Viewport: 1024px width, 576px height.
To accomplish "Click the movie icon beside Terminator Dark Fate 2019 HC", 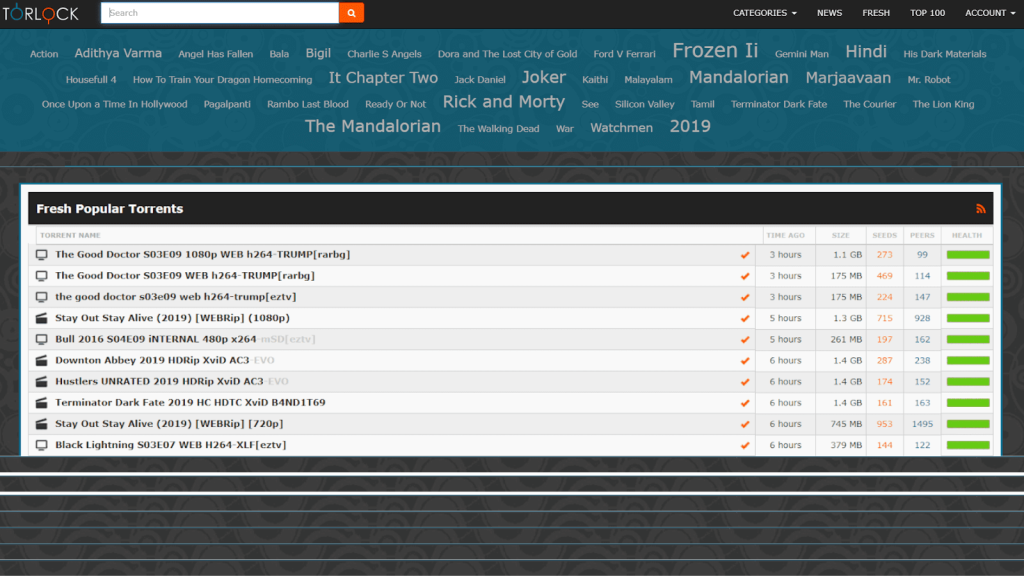I will [x=42, y=402].
